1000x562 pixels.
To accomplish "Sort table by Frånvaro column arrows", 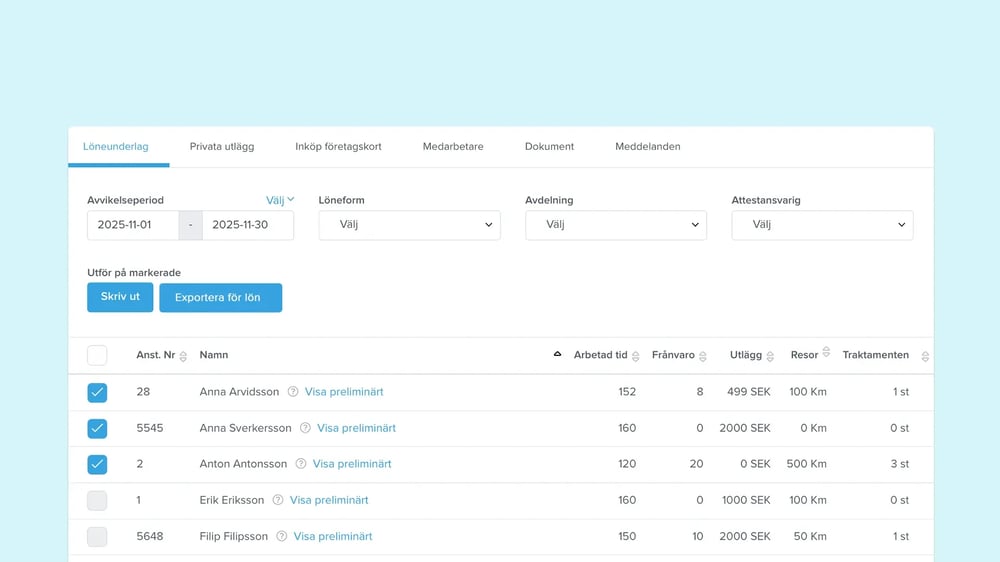I will [703, 356].
